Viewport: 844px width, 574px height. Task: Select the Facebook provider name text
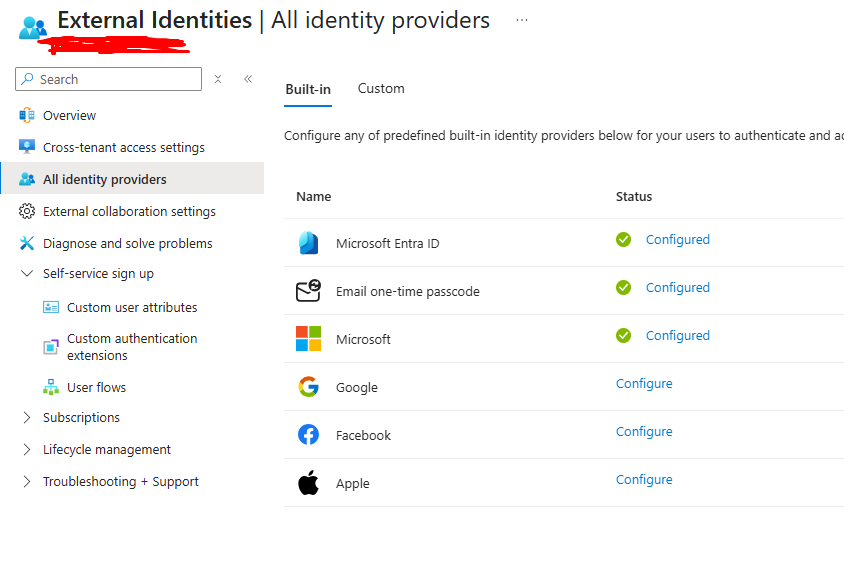[363, 435]
